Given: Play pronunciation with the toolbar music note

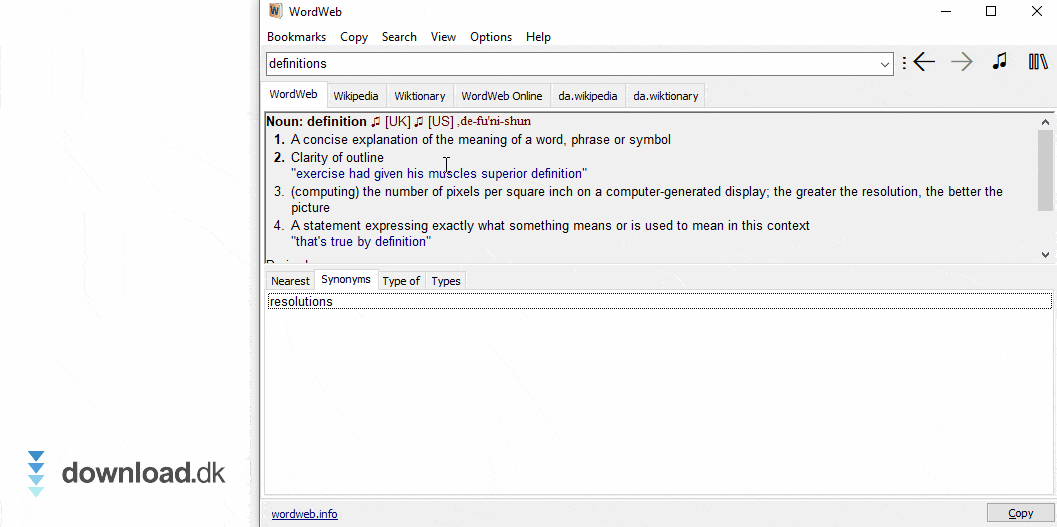Looking at the screenshot, I should coord(1000,62).
